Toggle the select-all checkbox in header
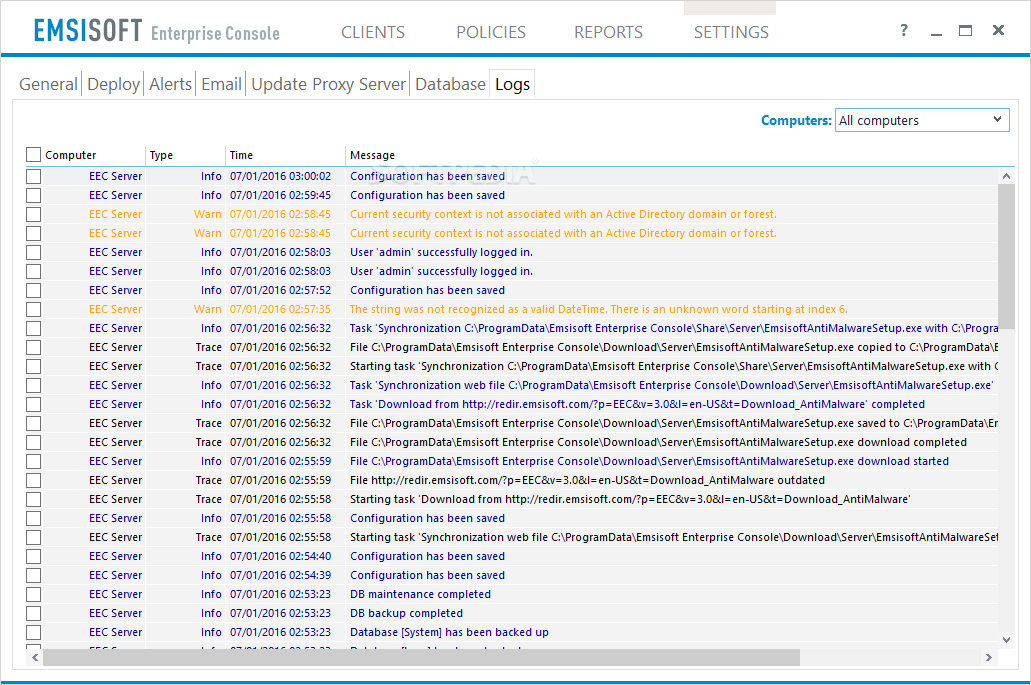The height and width of the screenshot is (685, 1031). (34, 154)
